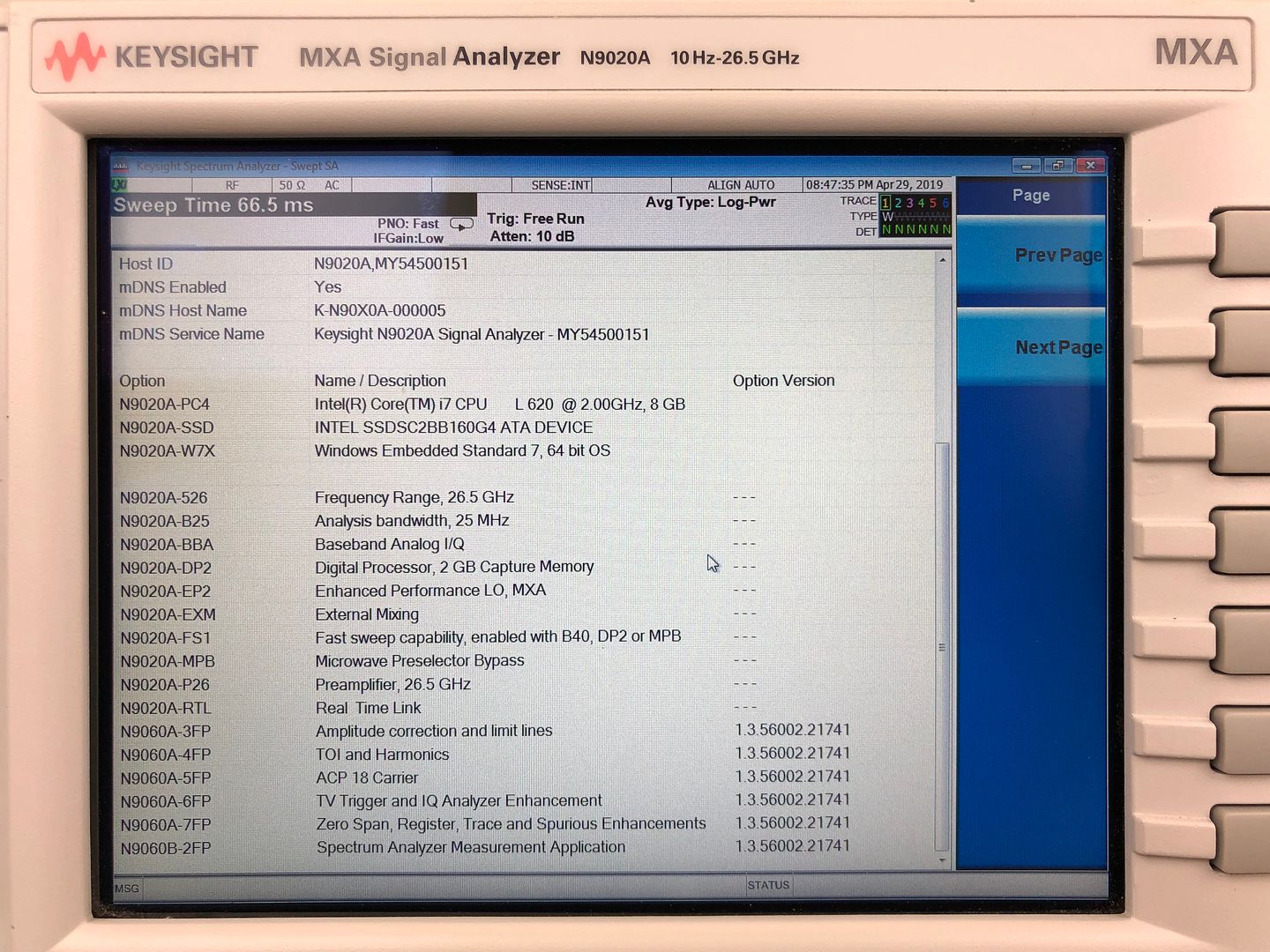Click the Baseband Analog I/Q description
Image resolution: width=1270 pixels, height=952 pixels.
390,545
